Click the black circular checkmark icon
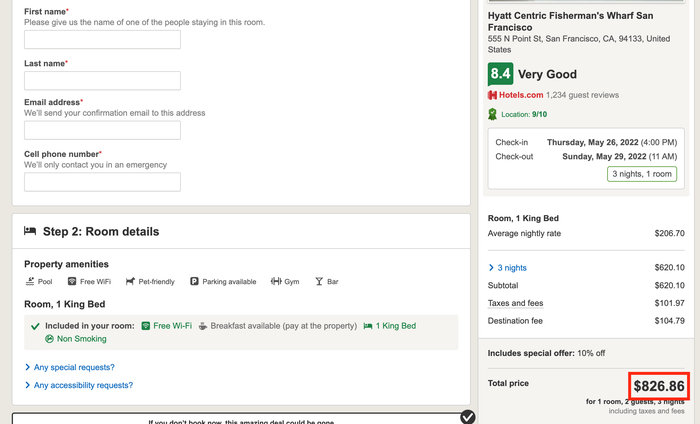 [x=468, y=417]
